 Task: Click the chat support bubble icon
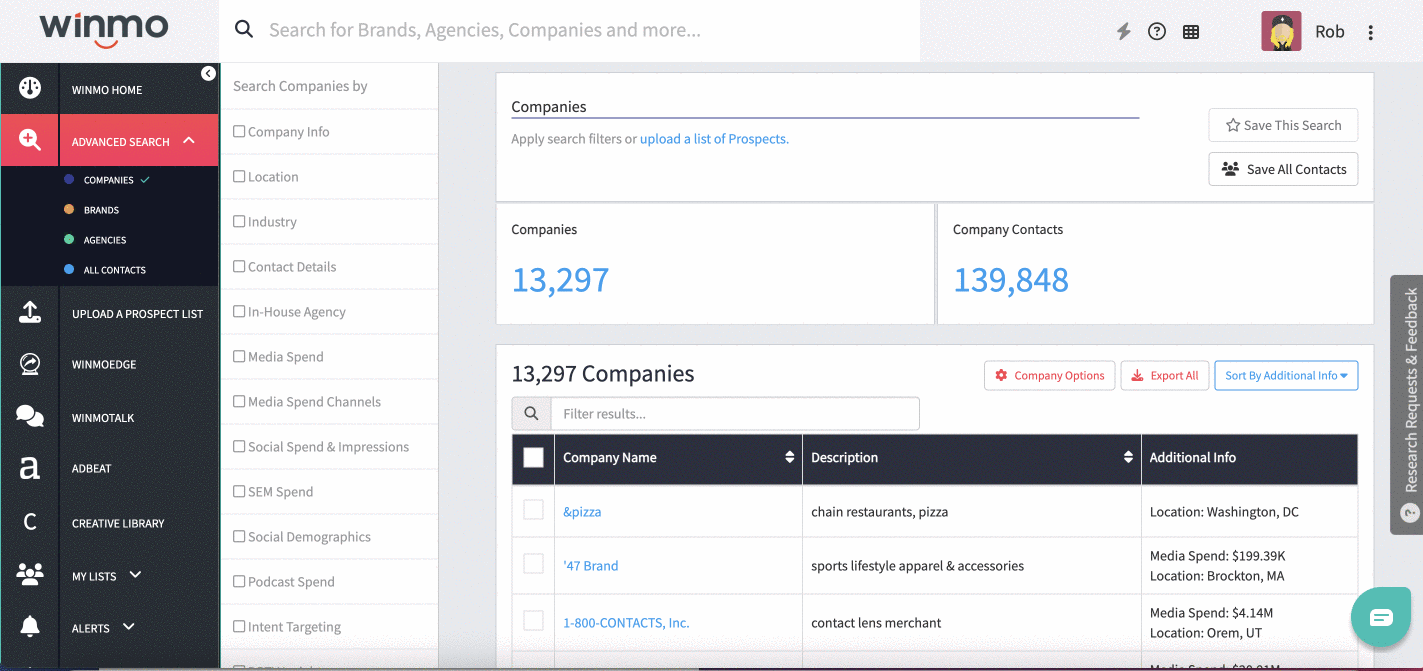coord(1381,617)
